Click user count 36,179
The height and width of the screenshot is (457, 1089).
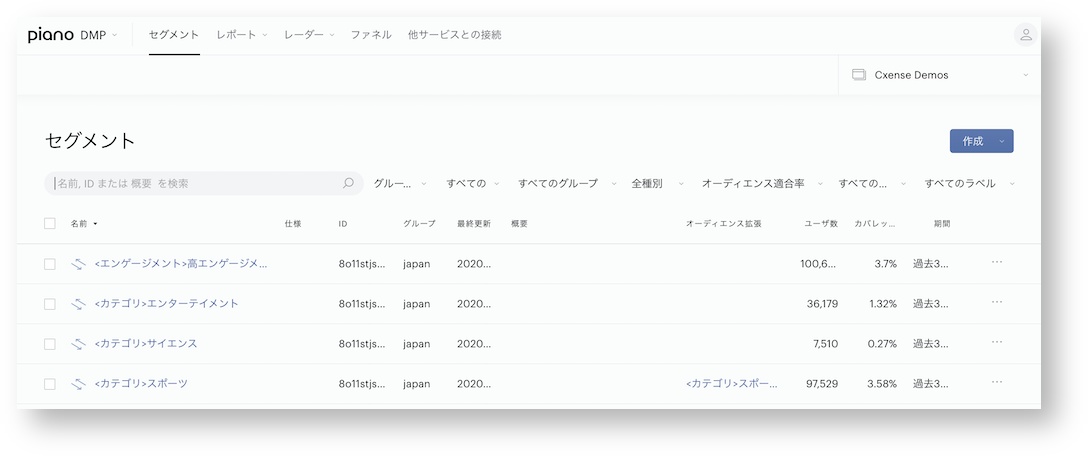click(x=820, y=304)
